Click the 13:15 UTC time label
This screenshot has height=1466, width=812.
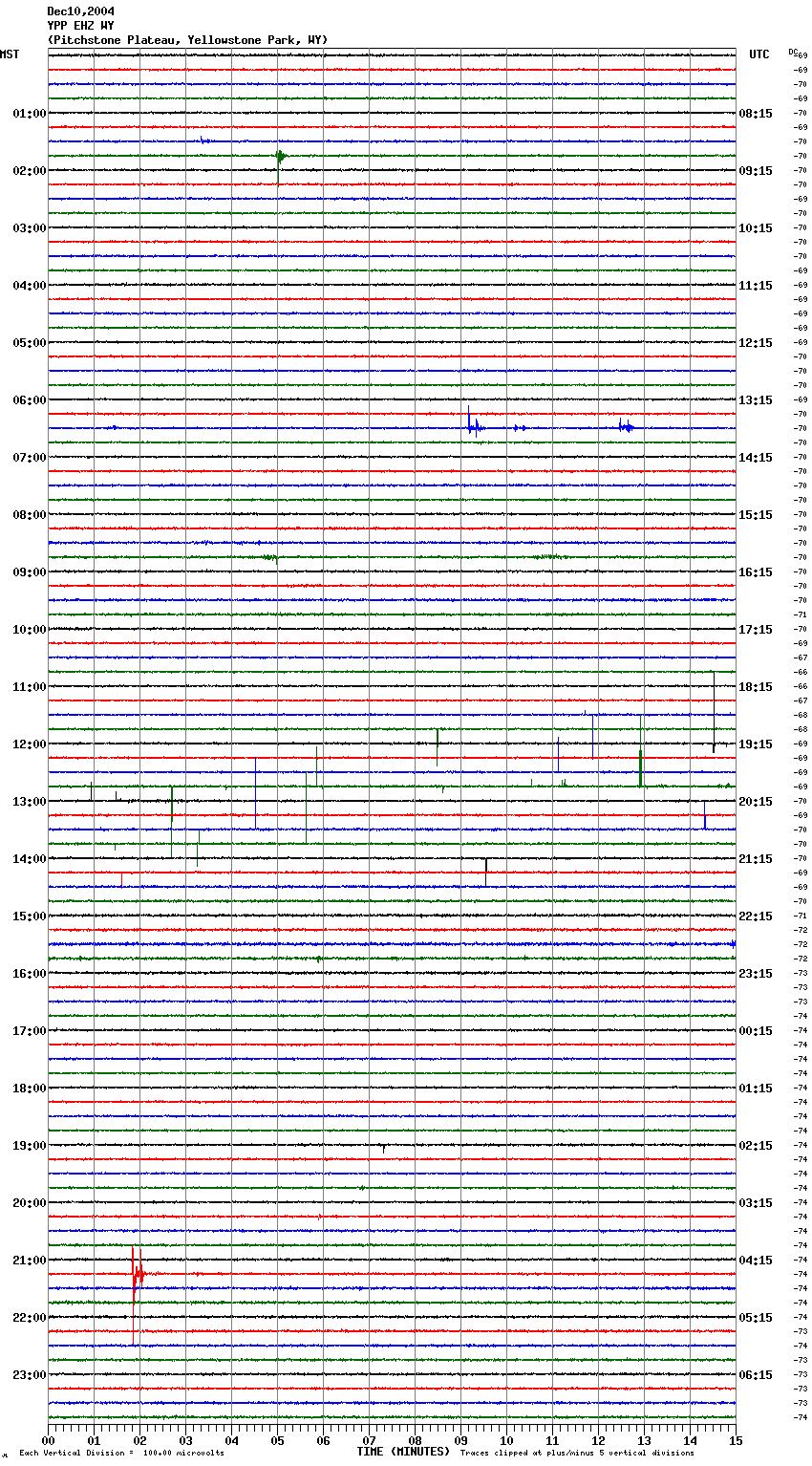pos(756,400)
